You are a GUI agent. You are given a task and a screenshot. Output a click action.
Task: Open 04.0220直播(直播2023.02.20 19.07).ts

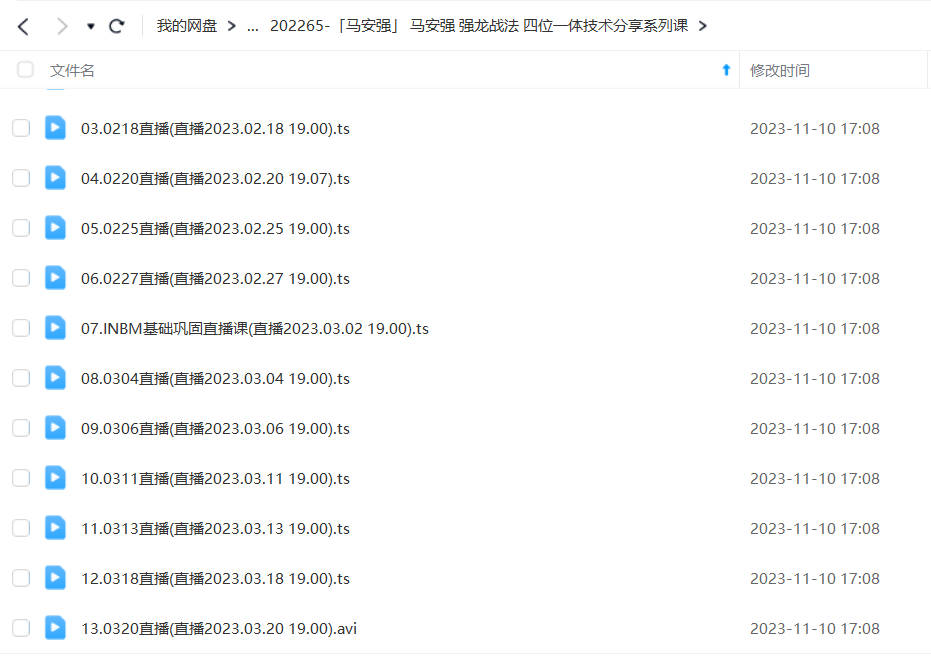(x=215, y=179)
